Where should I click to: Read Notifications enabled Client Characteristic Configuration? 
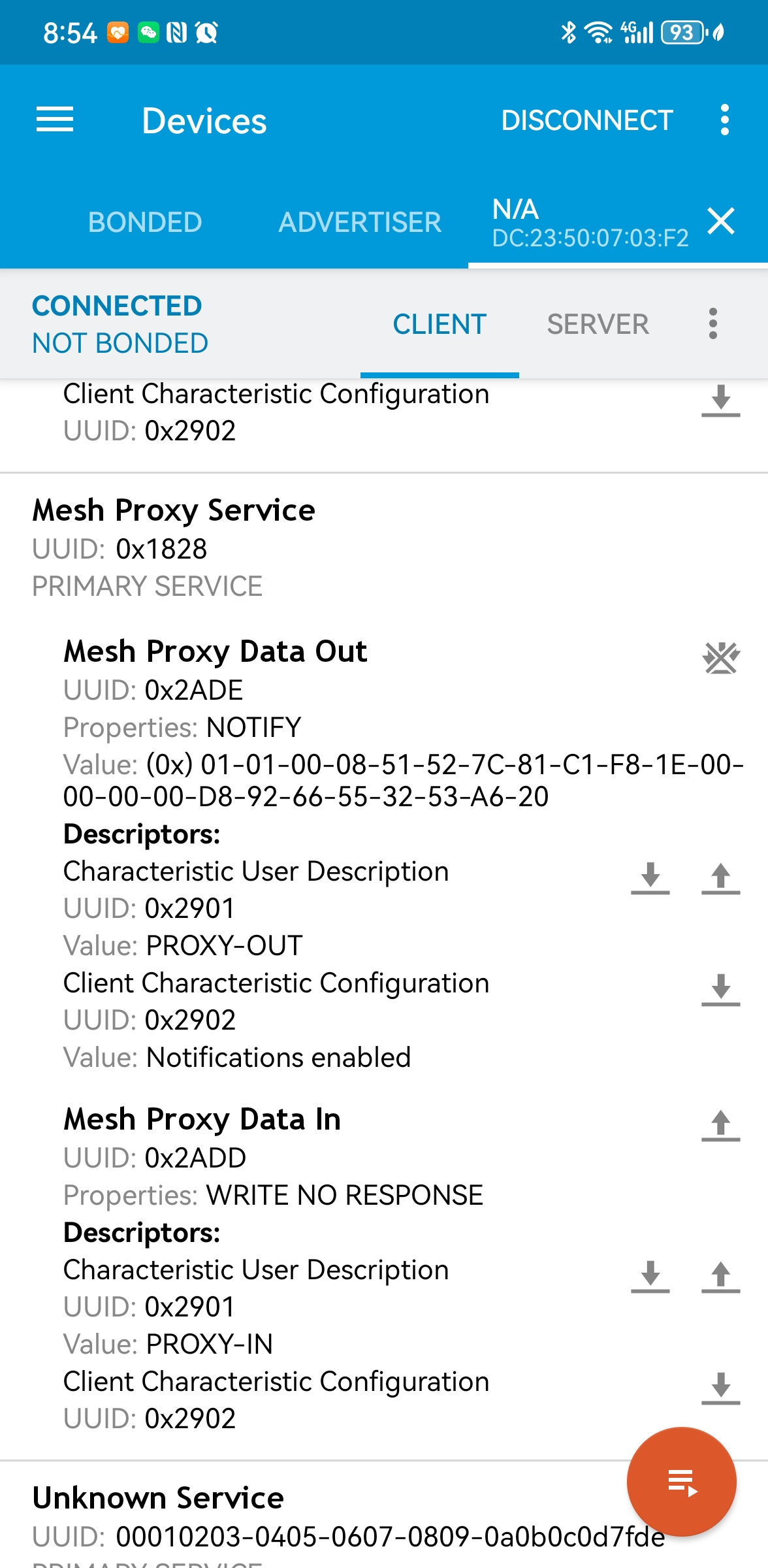720,989
